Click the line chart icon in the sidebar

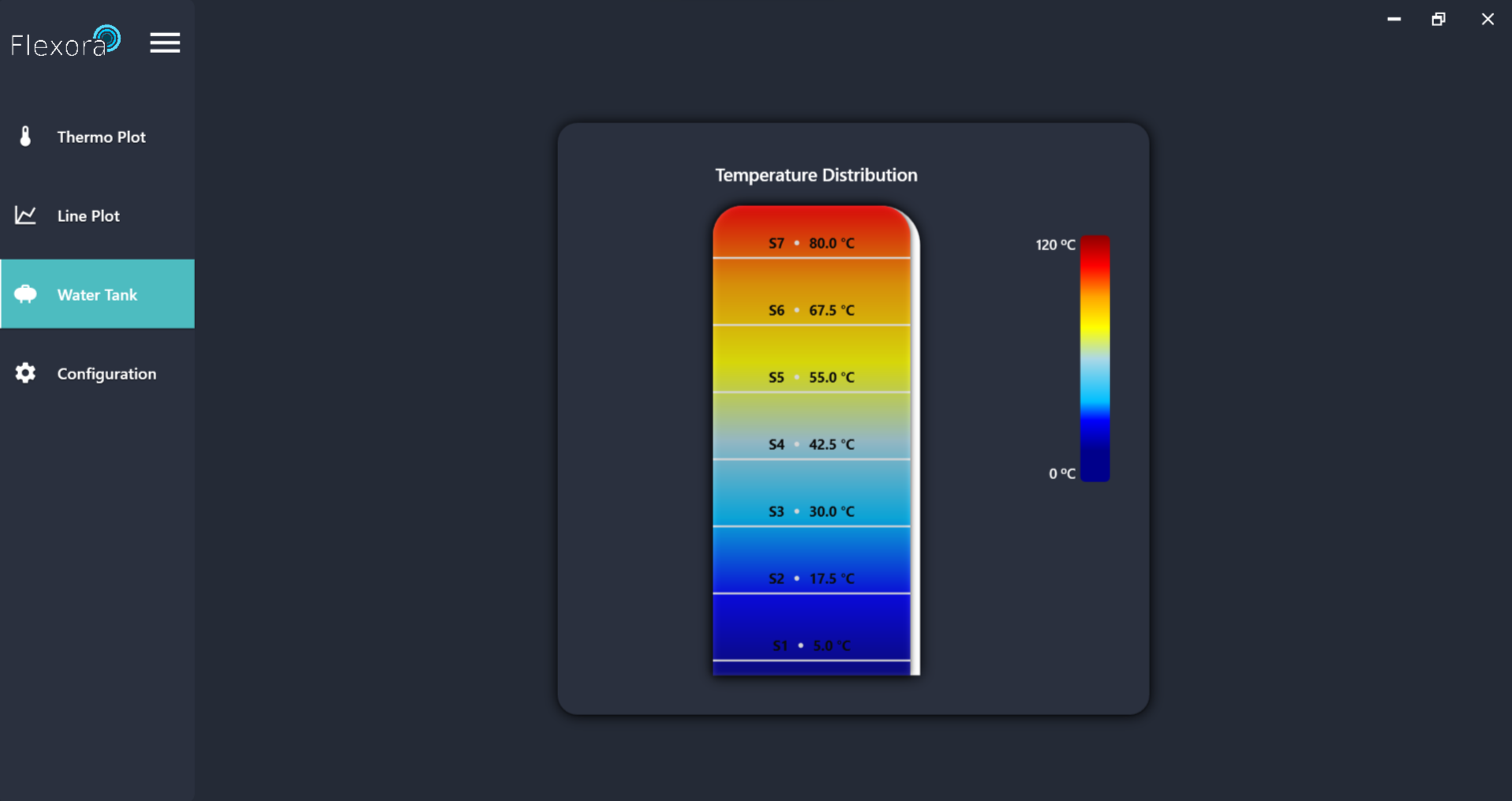pyautogui.click(x=25, y=215)
